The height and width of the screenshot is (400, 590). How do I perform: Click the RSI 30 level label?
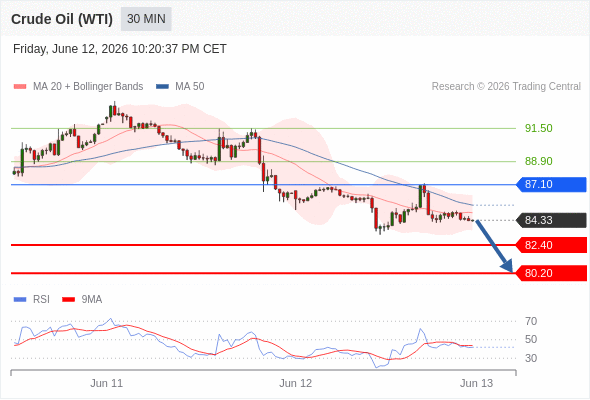click(x=531, y=358)
